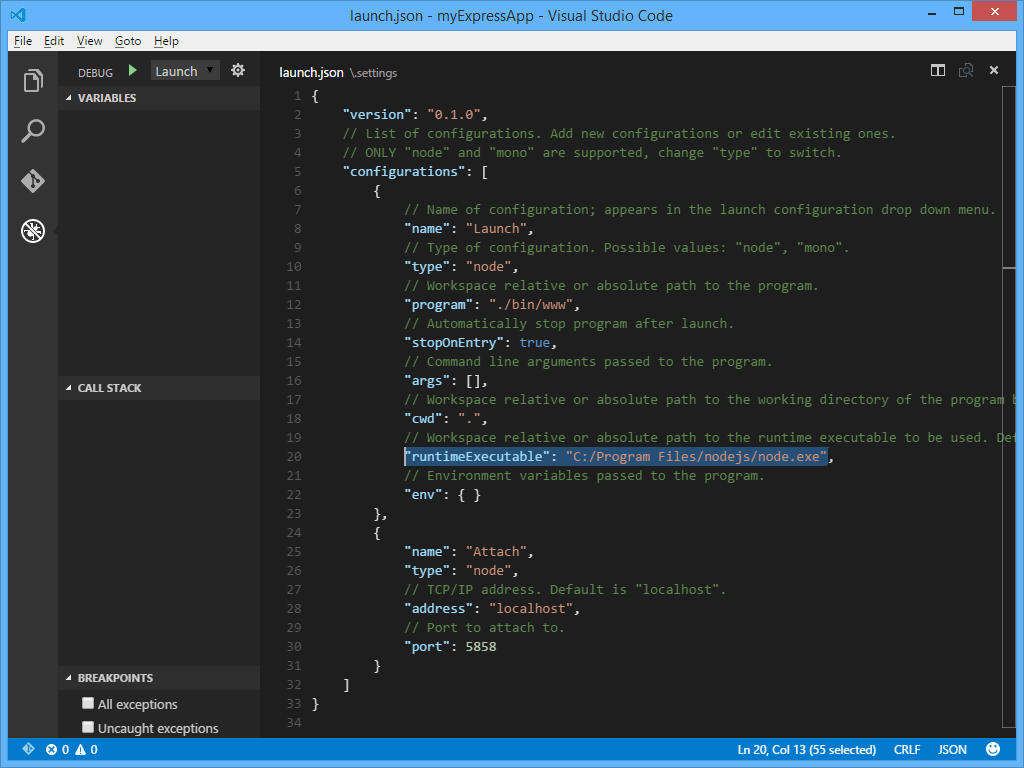This screenshot has width=1024, height=768.
Task: Click the smiley feedback icon
Action: (x=993, y=749)
